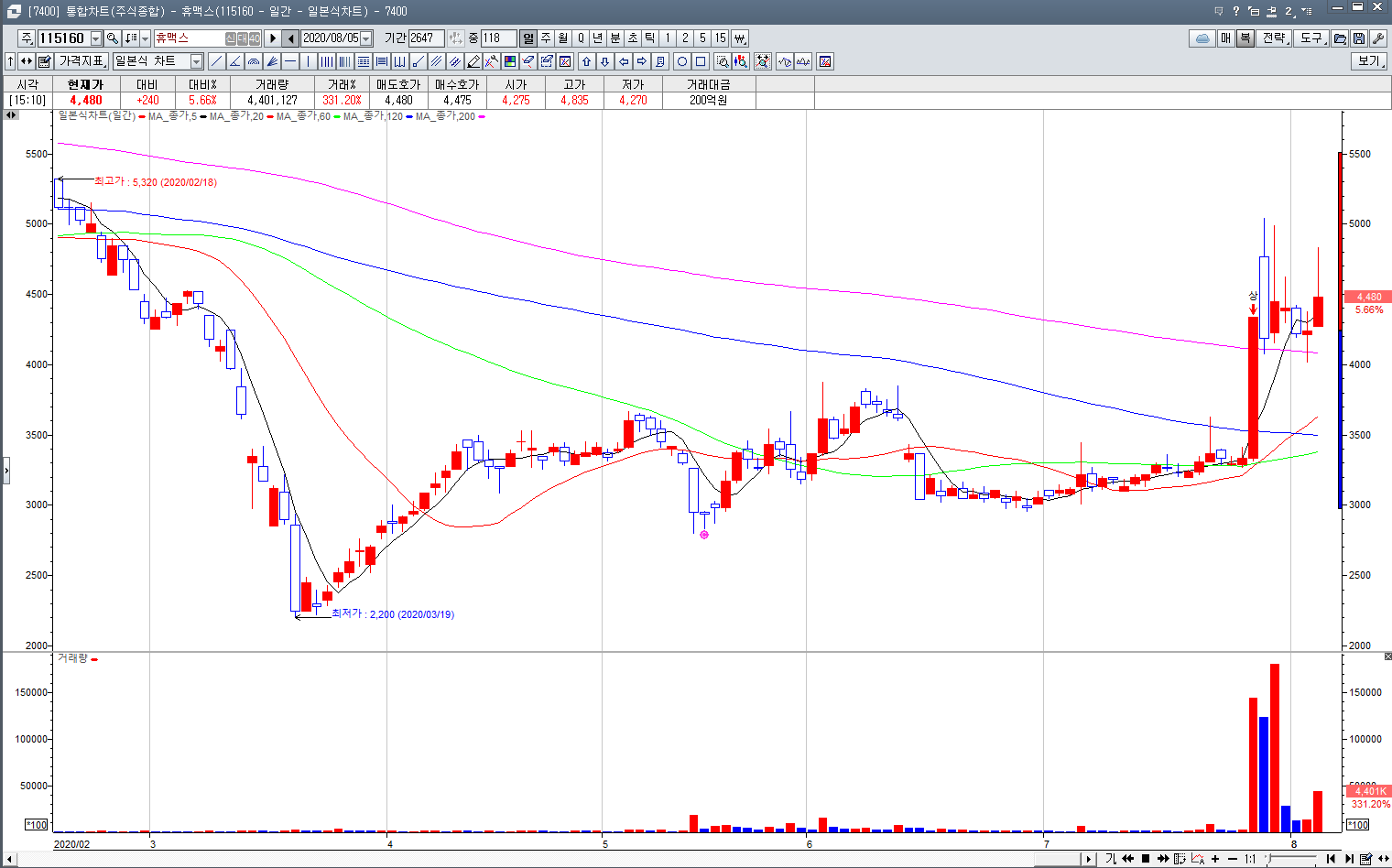1392x868 pixels.
Task: Toggle the 복 button on
Action: (1245, 38)
